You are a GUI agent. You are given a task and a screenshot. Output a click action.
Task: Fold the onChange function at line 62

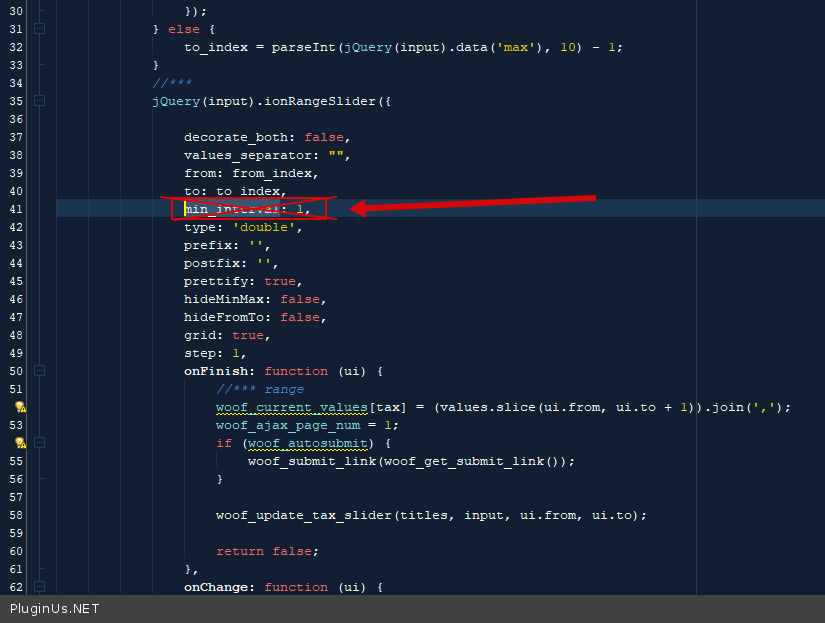tap(39, 587)
